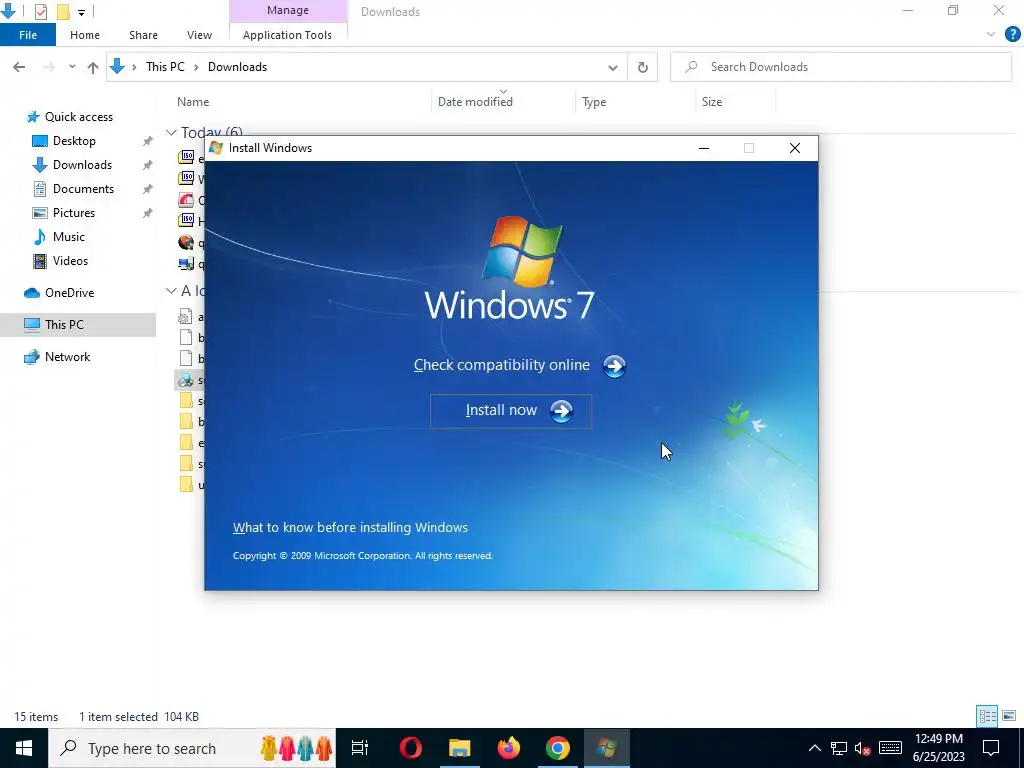Click the arrow icon beside Check compatibility online
This screenshot has height=768, width=1024.
pyautogui.click(x=614, y=366)
